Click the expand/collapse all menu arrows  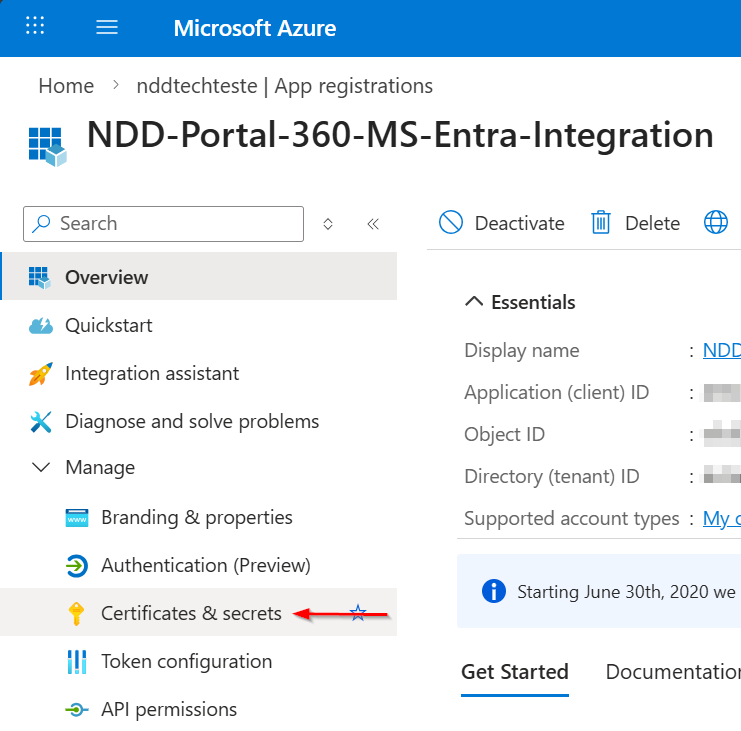pos(328,224)
